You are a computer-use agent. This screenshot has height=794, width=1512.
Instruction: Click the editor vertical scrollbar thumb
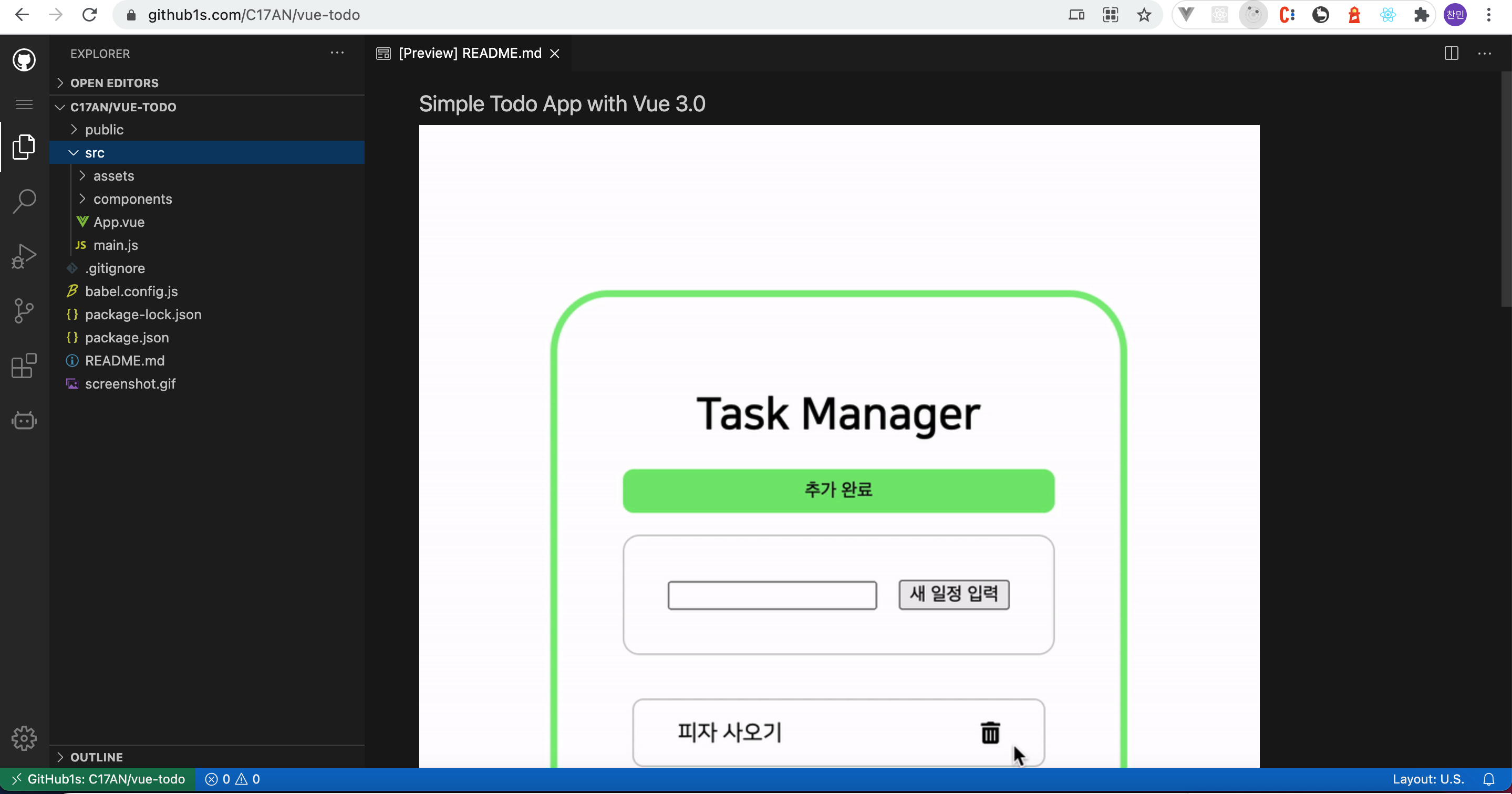1506,188
